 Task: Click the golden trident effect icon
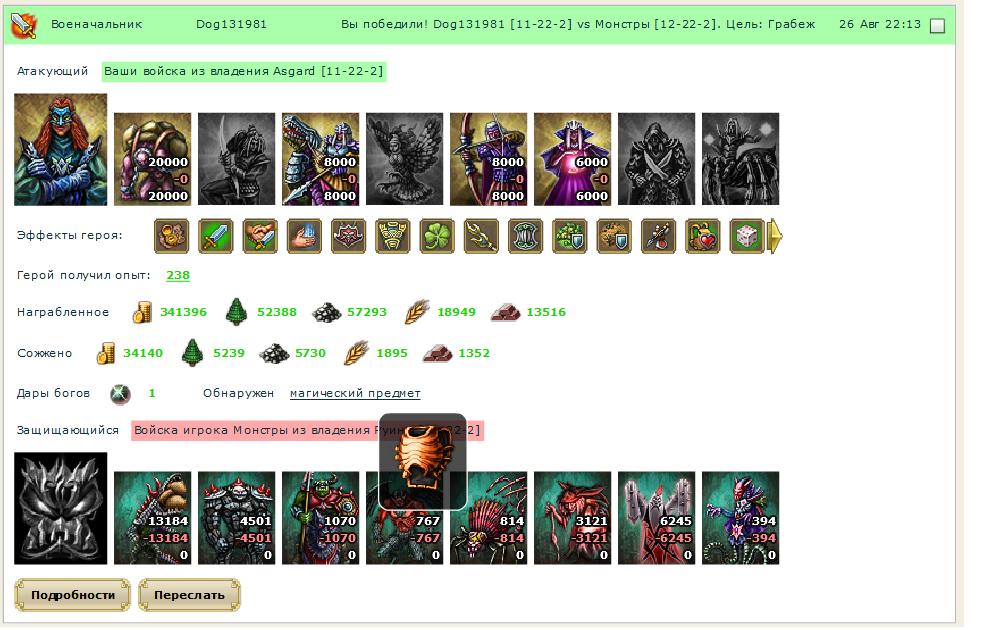(482, 236)
